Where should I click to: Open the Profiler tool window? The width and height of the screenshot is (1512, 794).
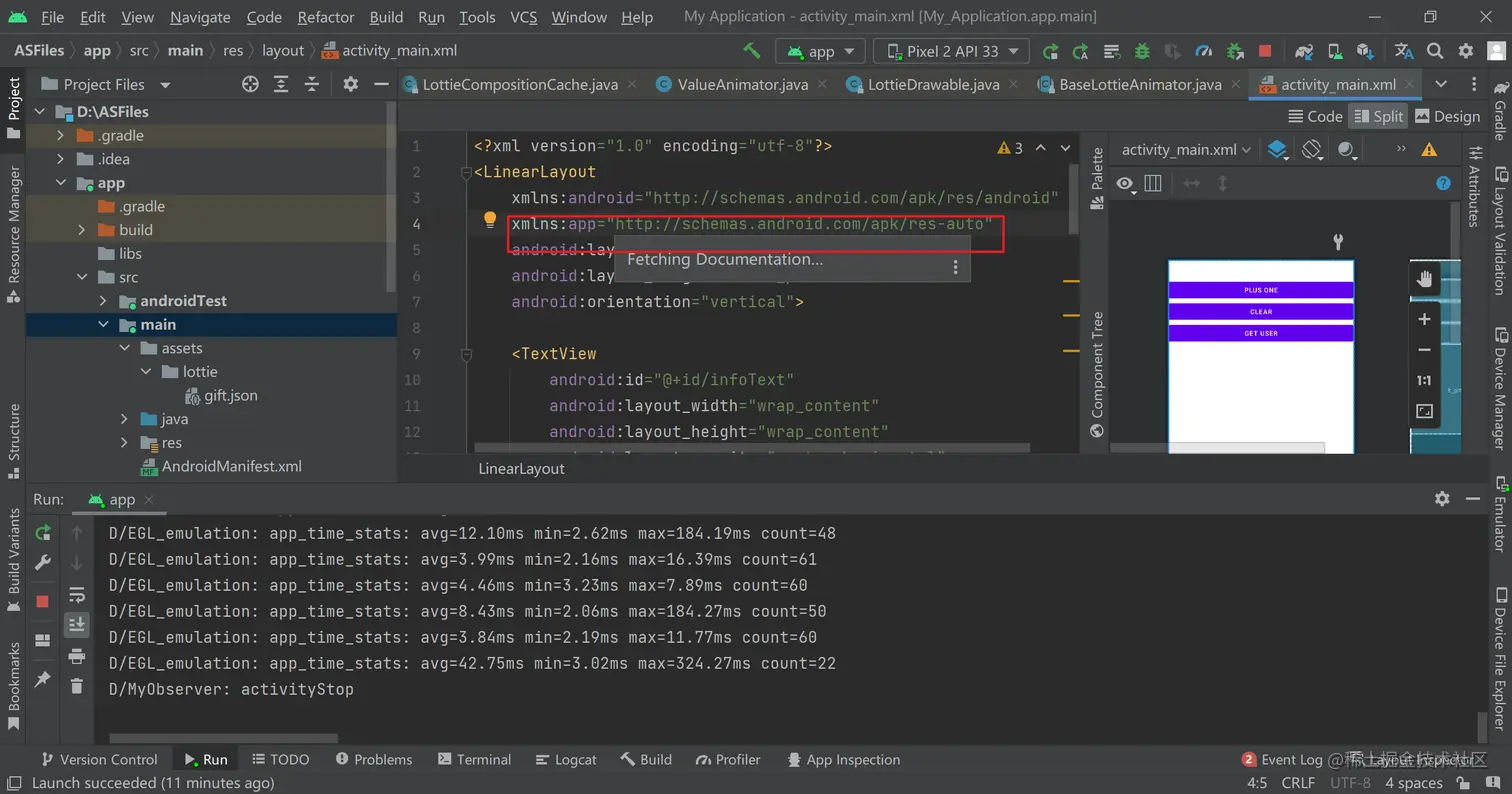click(x=727, y=760)
